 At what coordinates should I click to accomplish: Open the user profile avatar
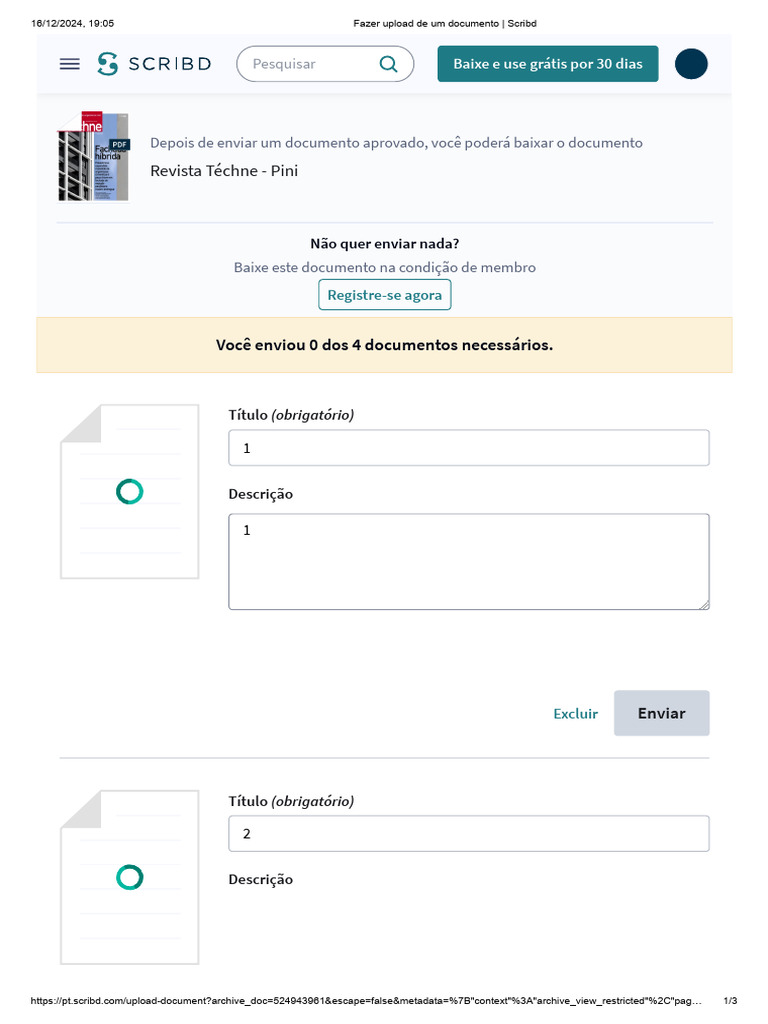[x=691, y=64]
